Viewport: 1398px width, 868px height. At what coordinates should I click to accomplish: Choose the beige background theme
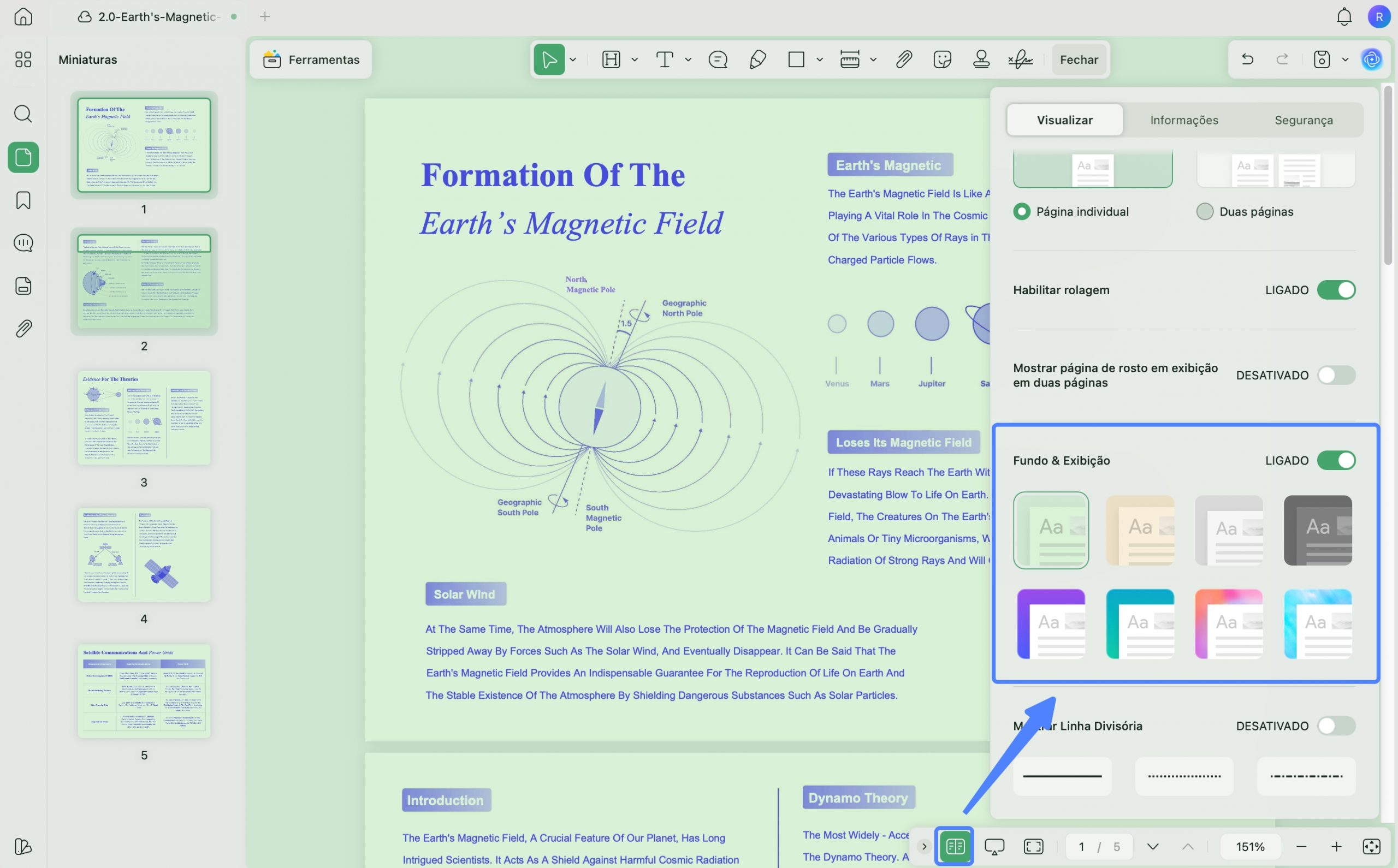click(x=1140, y=531)
